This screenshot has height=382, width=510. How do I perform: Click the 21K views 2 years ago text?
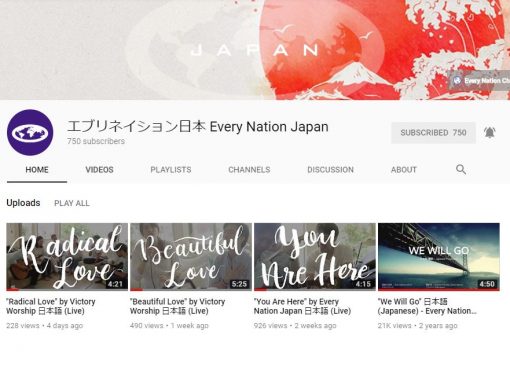click(418, 326)
